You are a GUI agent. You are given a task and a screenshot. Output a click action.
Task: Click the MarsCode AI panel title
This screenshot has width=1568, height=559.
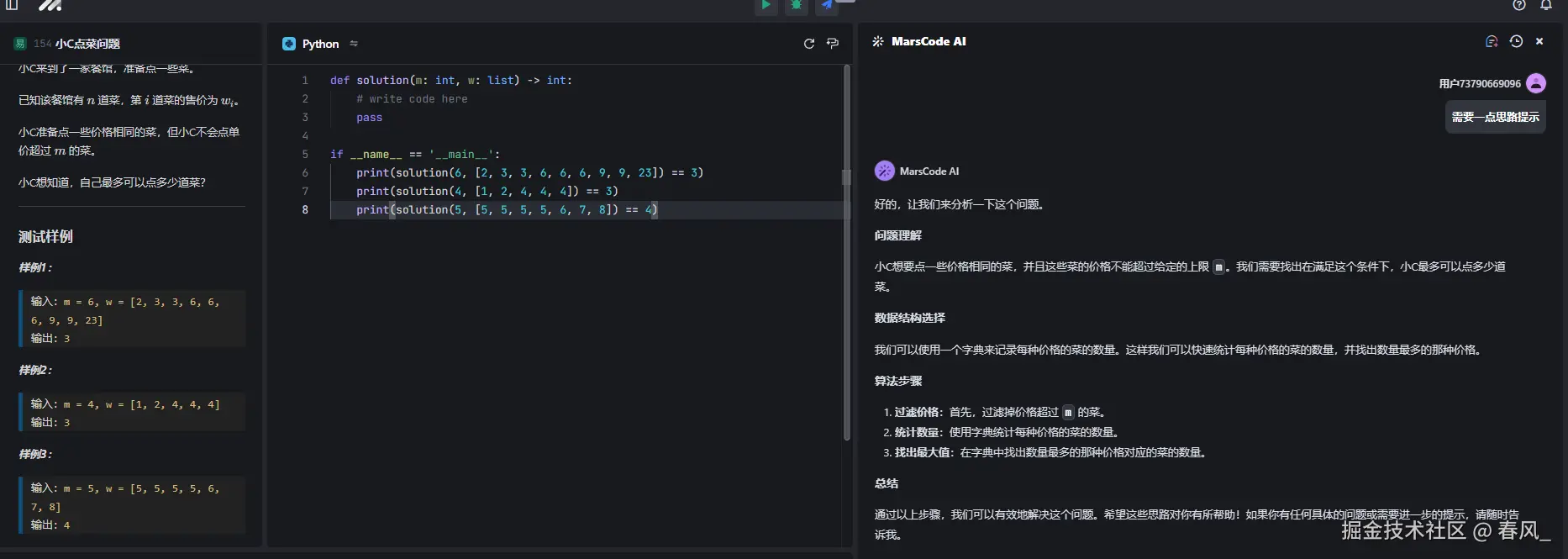pyautogui.click(x=929, y=41)
